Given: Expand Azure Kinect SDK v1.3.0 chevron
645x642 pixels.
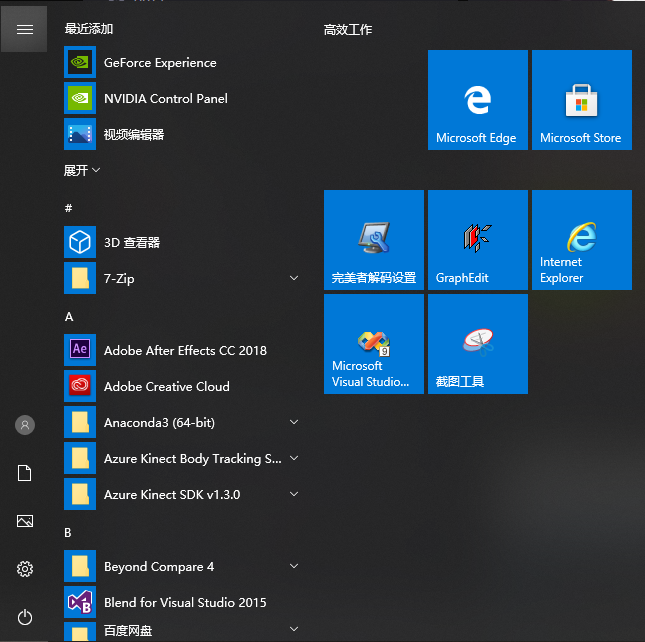Looking at the screenshot, I should pos(294,494).
